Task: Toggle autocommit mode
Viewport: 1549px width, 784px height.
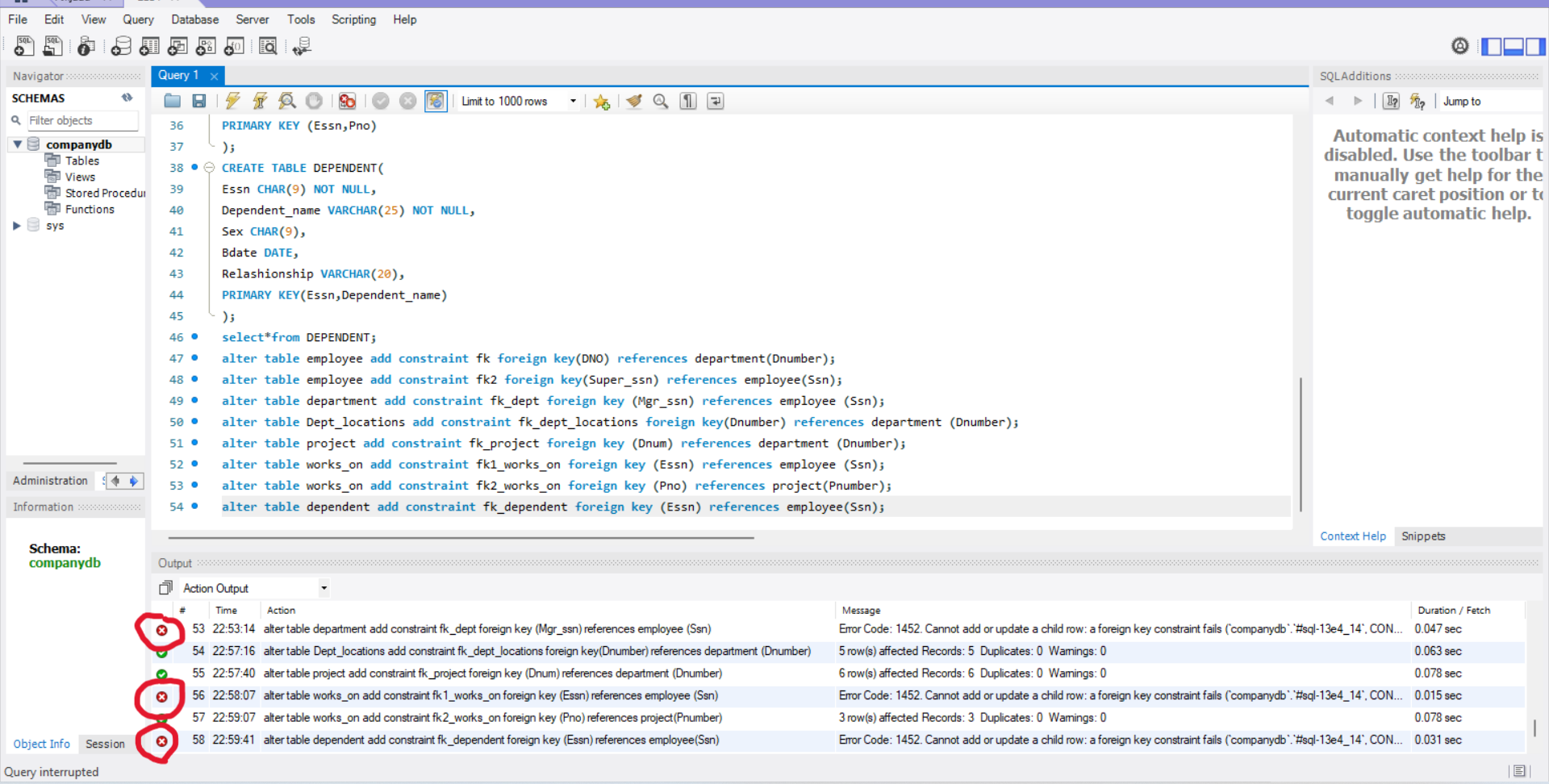Action: click(436, 101)
